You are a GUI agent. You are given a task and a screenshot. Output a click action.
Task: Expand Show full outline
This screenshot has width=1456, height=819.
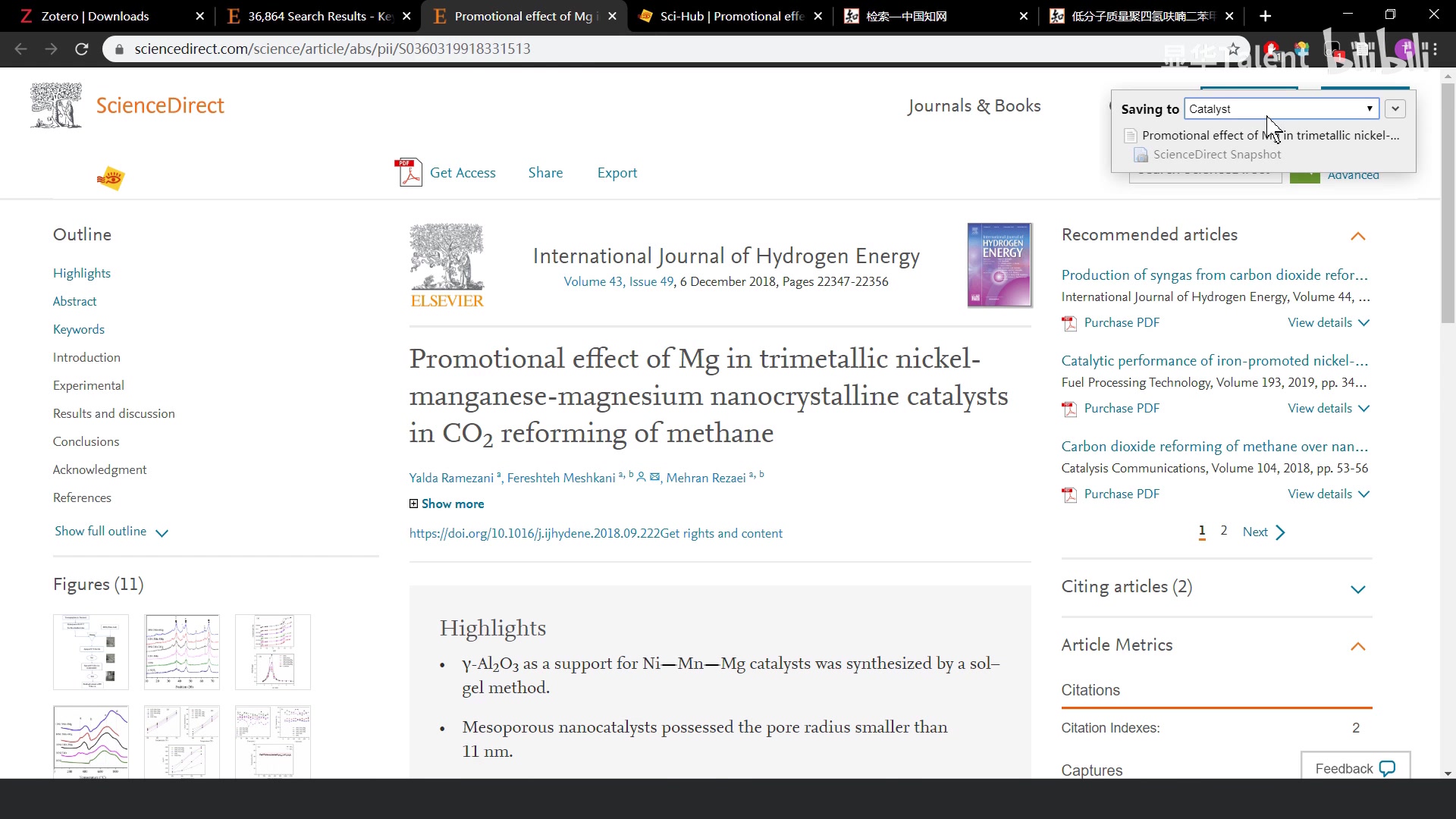[x=111, y=532]
